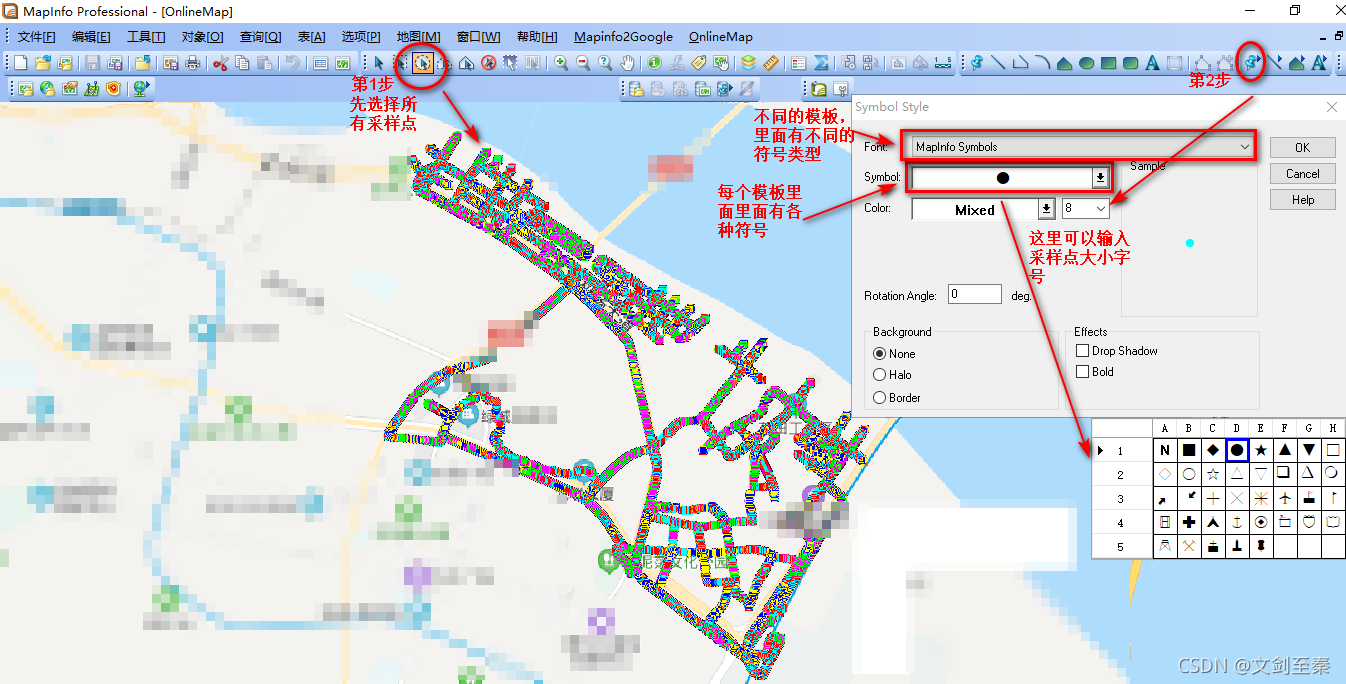Click Help in Symbol Style dialog
Image resolution: width=1346 pixels, height=684 pixels.
pos(1302,200)
